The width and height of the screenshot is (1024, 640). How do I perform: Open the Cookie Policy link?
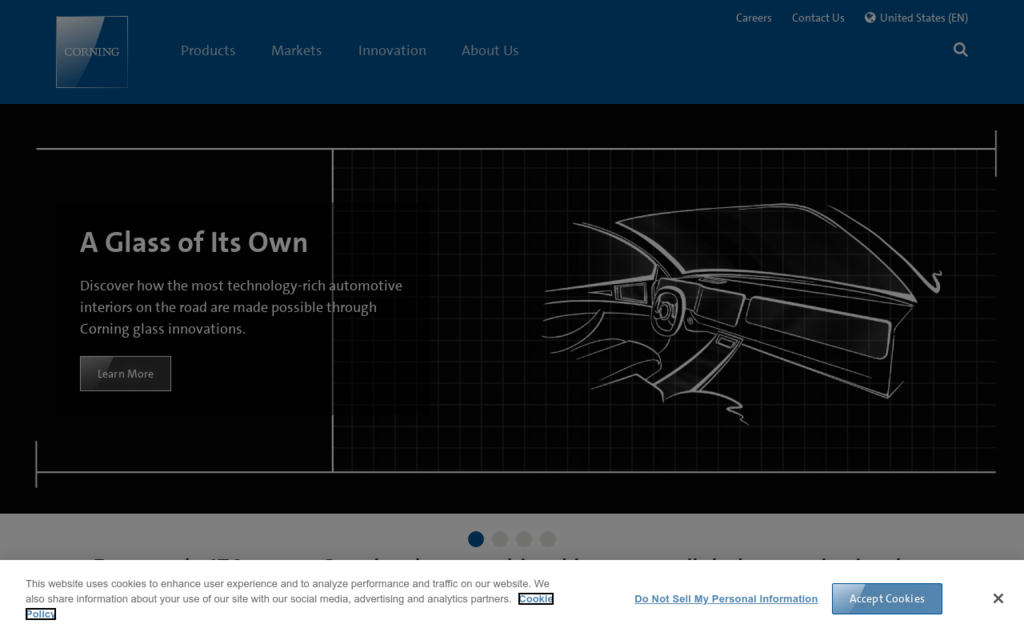click(x=536, y=598)
